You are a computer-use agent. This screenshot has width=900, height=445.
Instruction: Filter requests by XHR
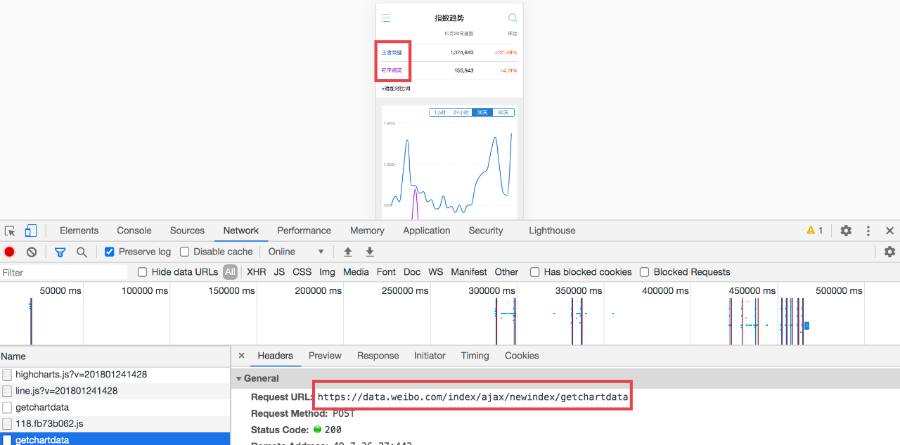[x=257, y=272]
